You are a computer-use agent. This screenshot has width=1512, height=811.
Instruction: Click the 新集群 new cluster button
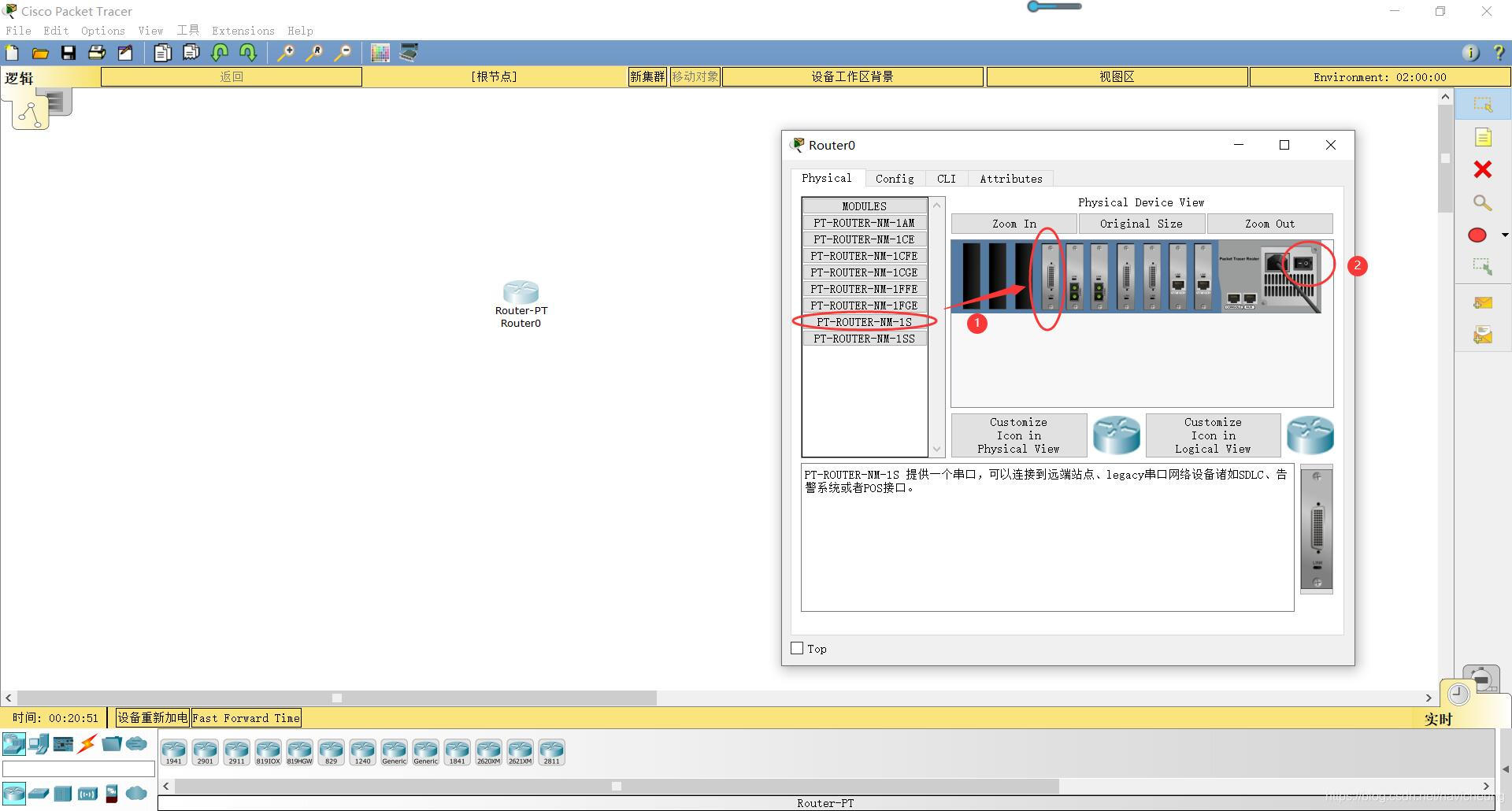click(x=647, y=76)
